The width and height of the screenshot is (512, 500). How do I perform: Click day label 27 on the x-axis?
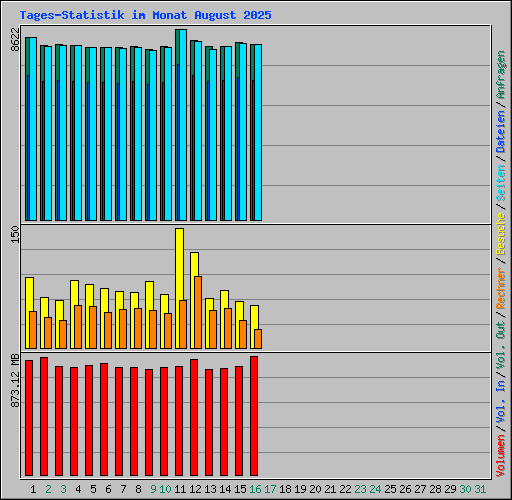click(x=420, y=489)
